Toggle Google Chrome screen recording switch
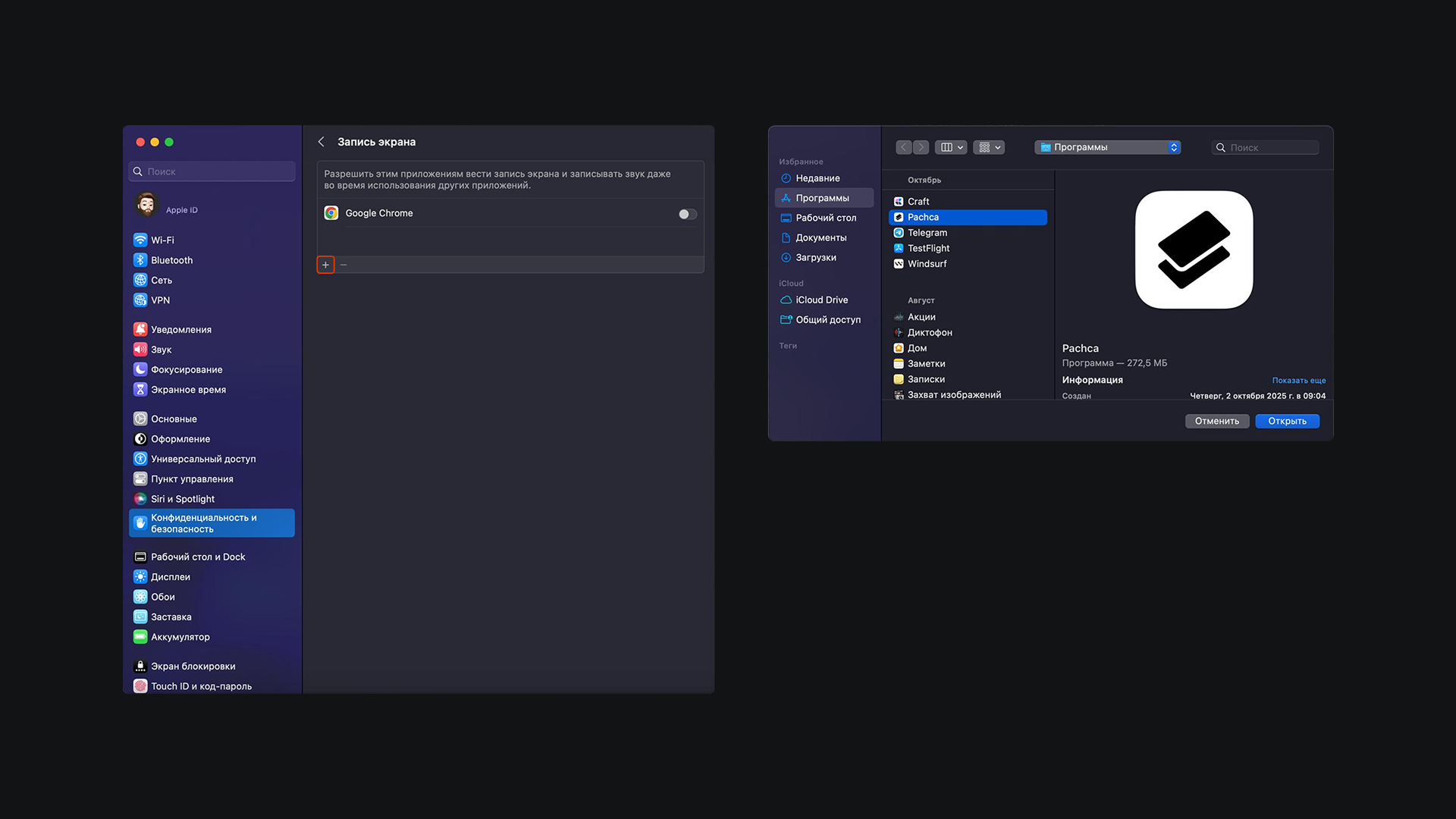1456x819 pixels. point(687,214)
